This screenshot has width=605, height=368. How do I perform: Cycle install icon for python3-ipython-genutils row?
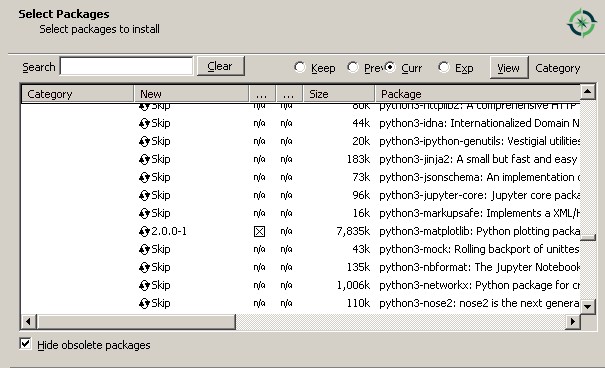[x=144, y=142]
